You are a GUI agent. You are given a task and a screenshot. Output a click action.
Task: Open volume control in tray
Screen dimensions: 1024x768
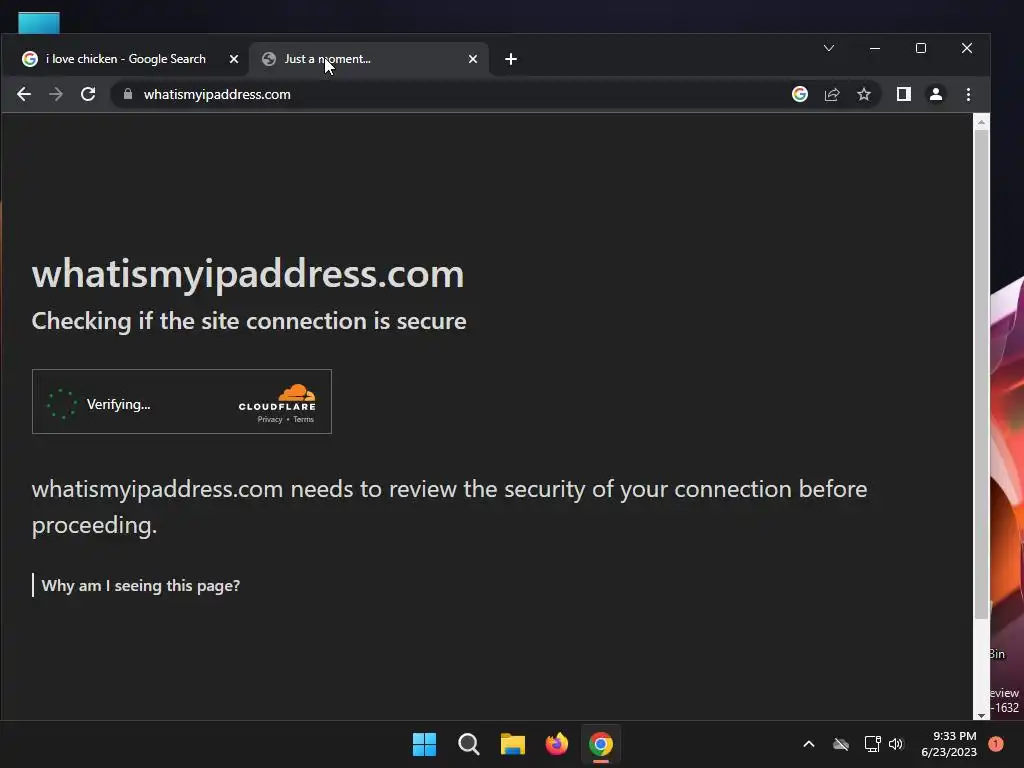(x=896, y=744)
